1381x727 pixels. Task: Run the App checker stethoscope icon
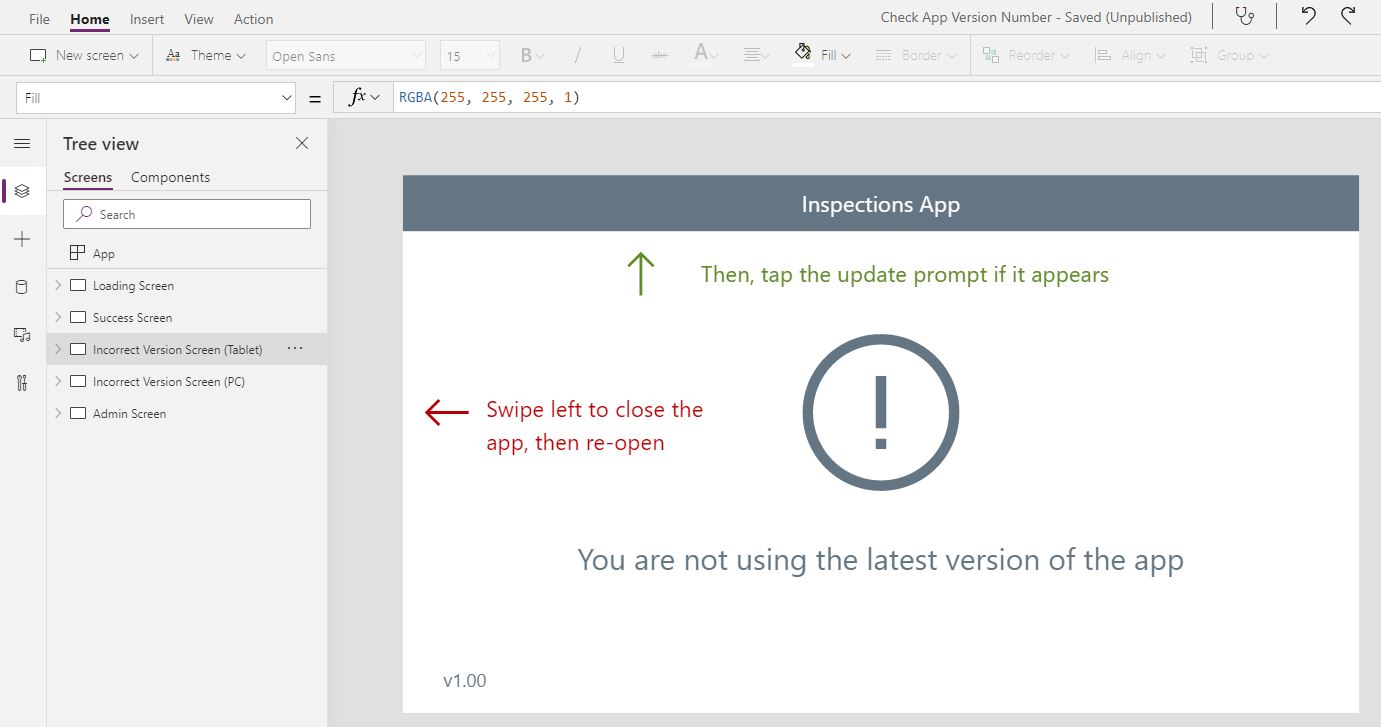pyautogui.click(x=1245, y=16)
